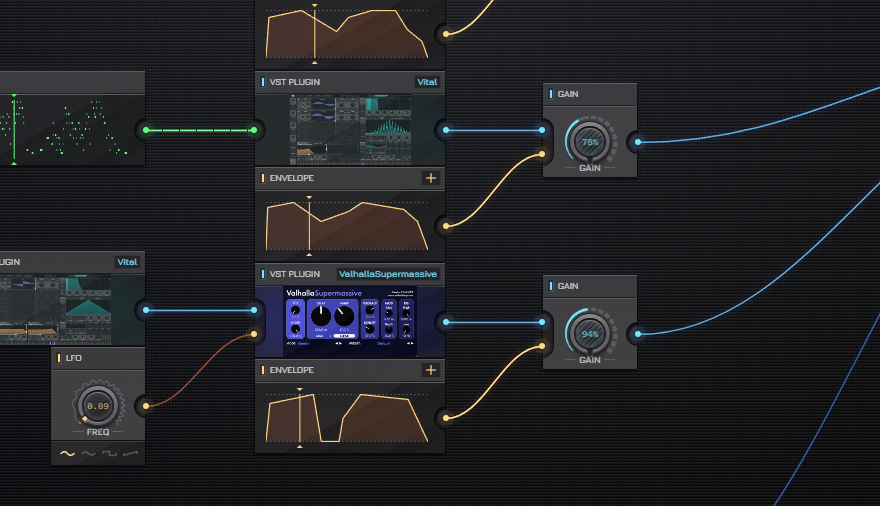
Task: Click the 94% GAIN knob
Action: coord(590,334)
